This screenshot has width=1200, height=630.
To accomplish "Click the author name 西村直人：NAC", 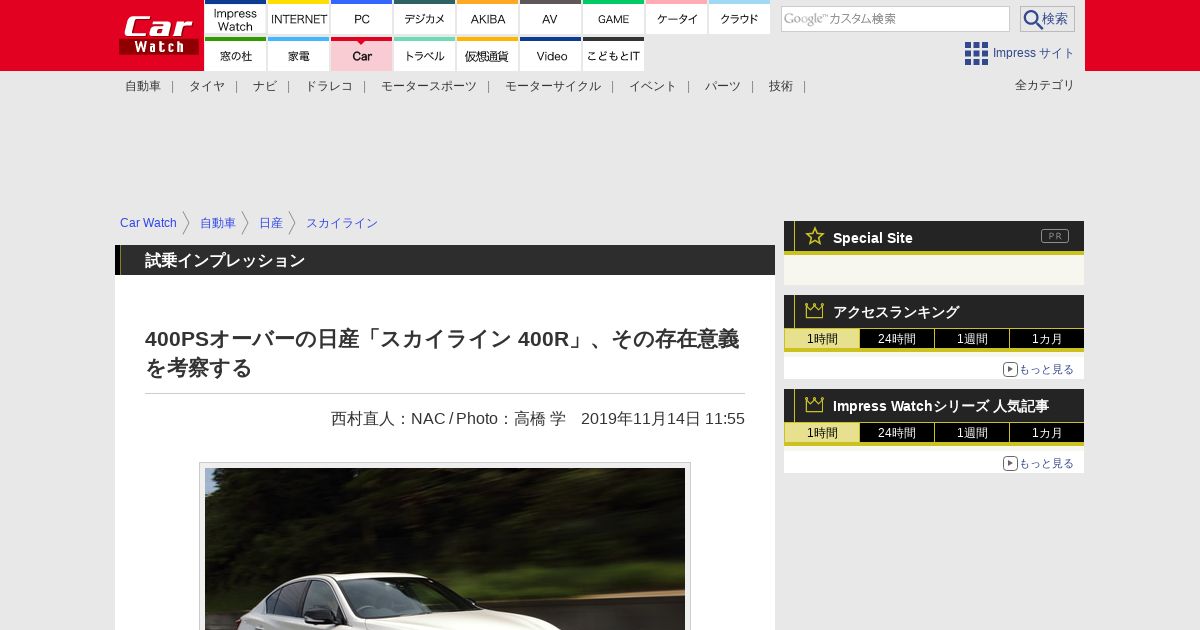I will [x=388, y=419].
